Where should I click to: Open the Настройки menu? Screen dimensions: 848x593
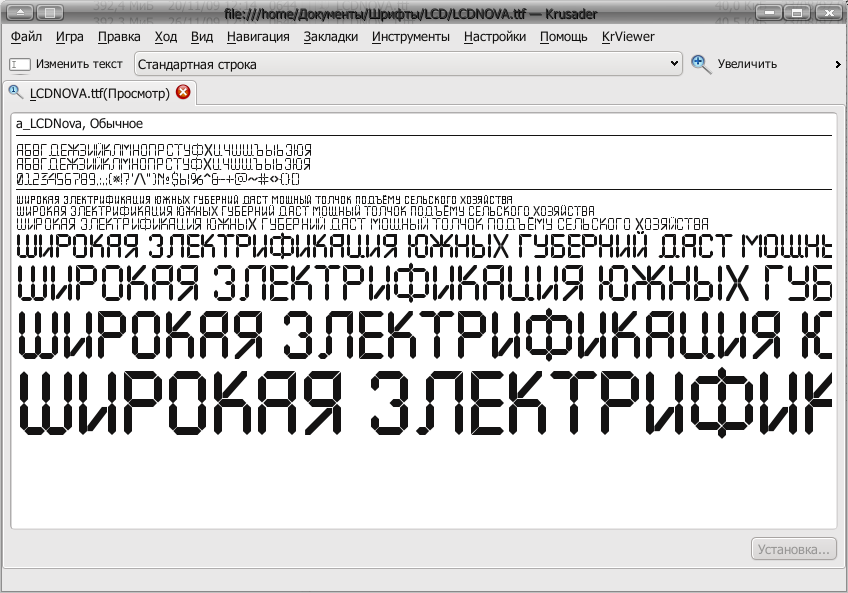(495, 37)
